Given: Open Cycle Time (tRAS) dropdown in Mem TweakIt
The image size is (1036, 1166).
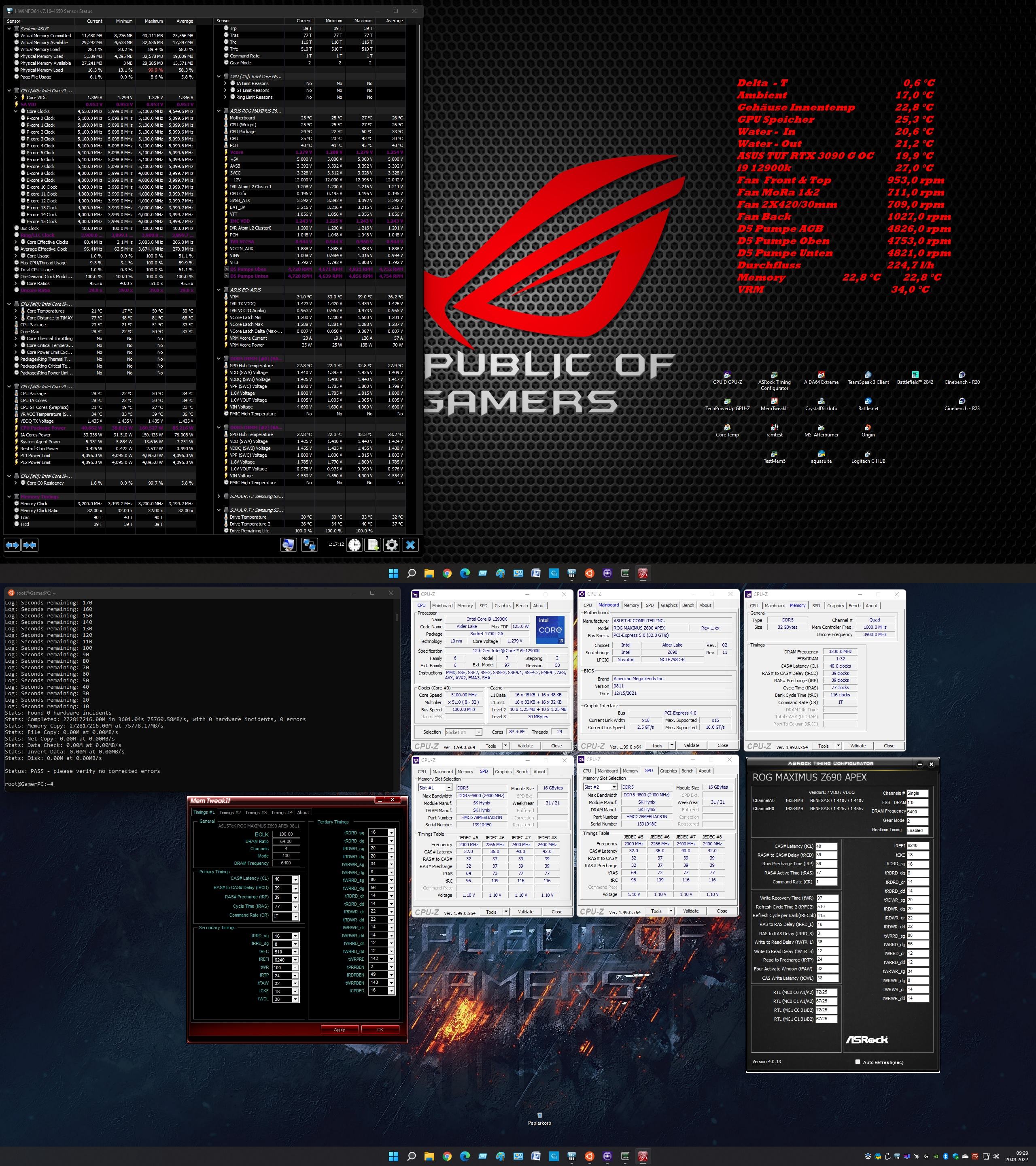Looking at the screenshot, I should pos(295,906).
